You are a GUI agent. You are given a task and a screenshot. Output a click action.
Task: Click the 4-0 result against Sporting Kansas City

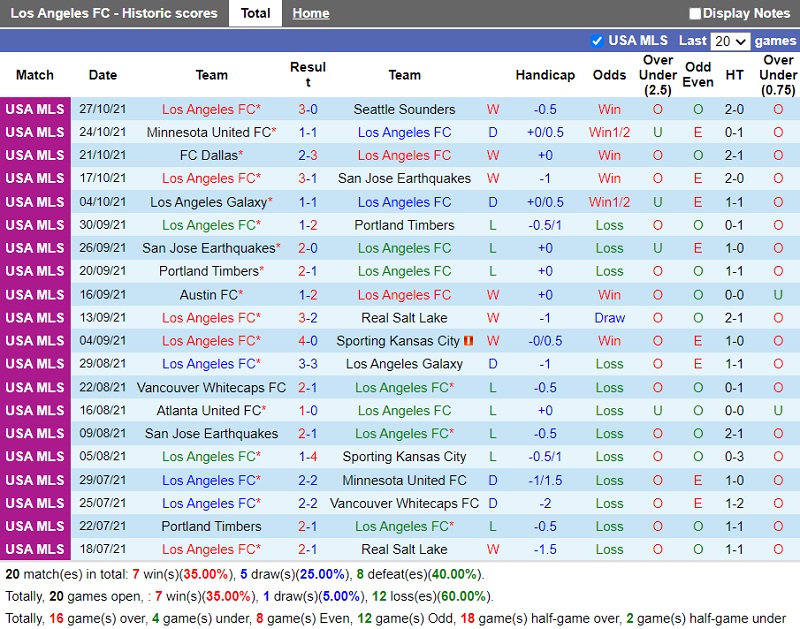[308, 341]
